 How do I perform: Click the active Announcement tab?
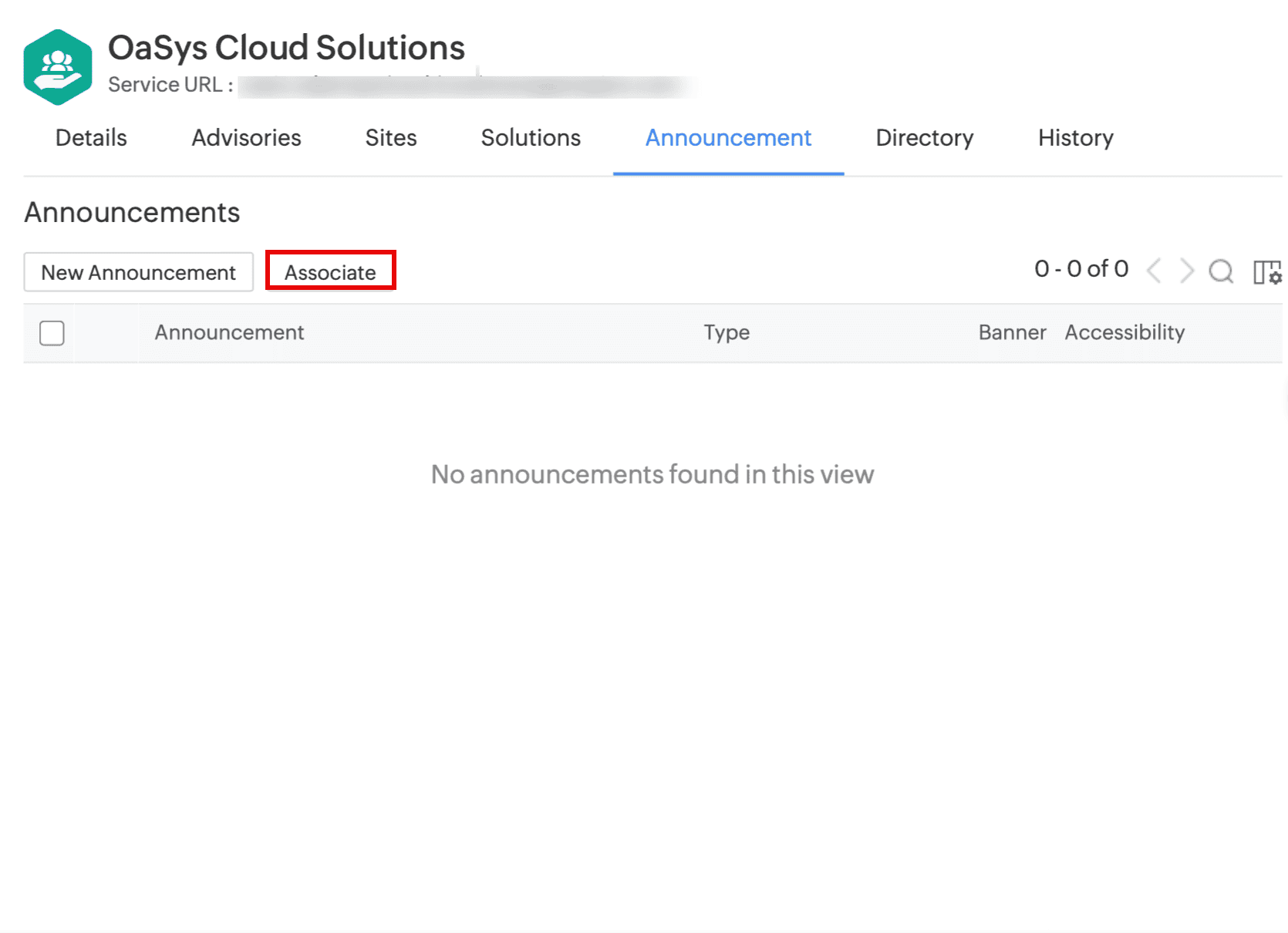click(x=728, y=138)
